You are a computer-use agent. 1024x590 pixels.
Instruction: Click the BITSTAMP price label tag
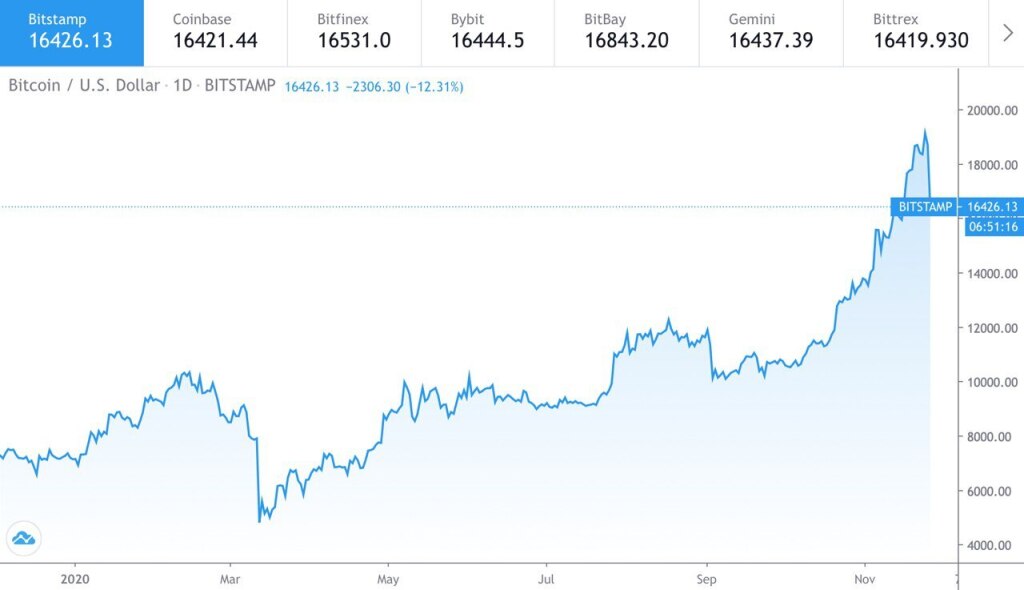[x=926, y=207]
